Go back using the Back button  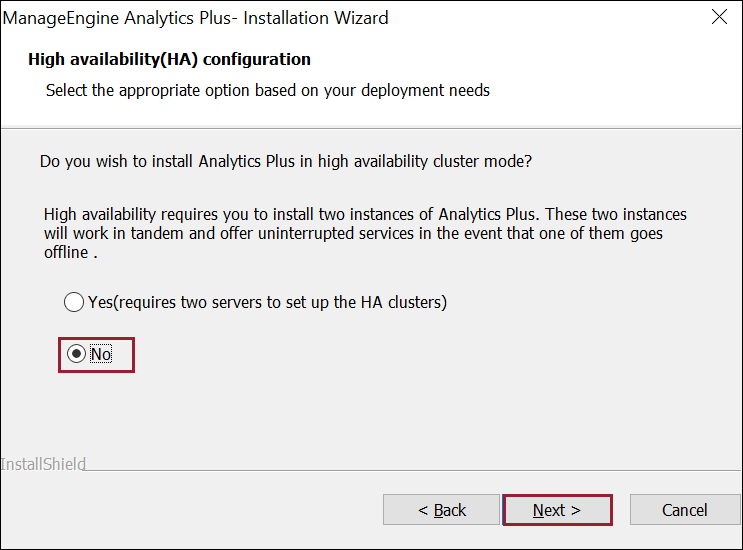441,510
